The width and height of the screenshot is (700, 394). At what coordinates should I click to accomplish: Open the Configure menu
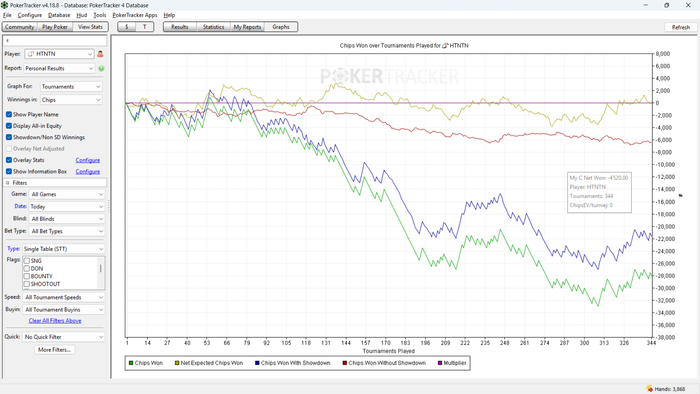pyautogui.click(x=29, y=15)
